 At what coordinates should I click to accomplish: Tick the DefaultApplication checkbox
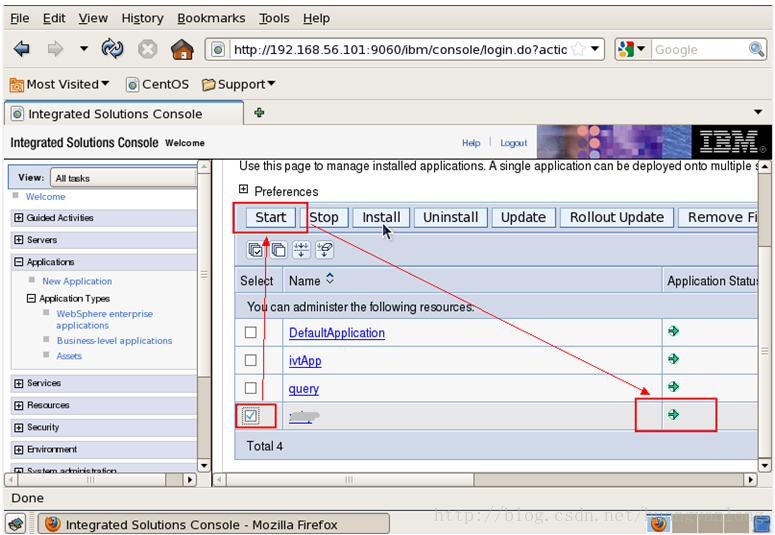[251, 332]
